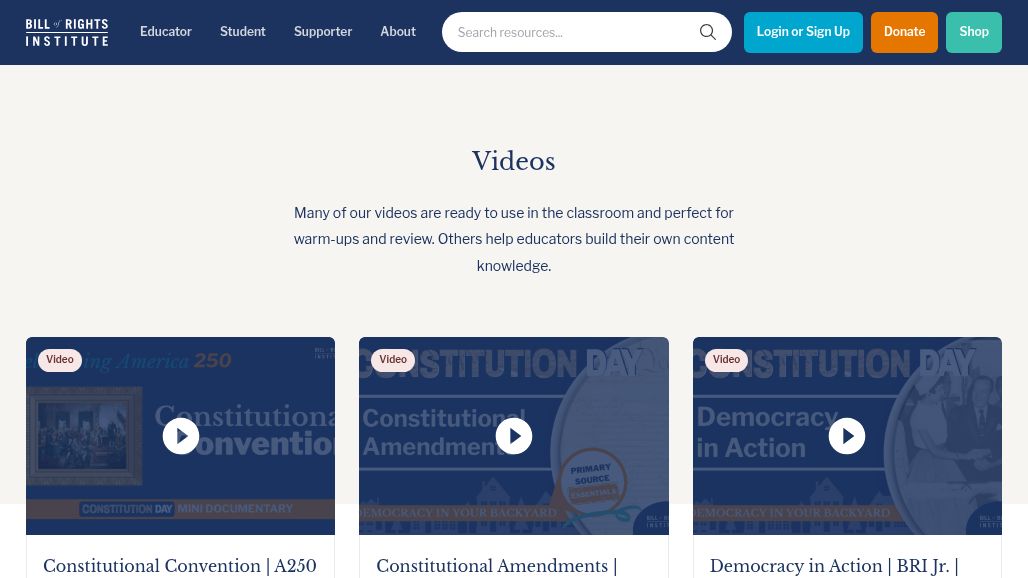The height and width of the screenshot is (578, 1028).
Task: Open the Student menu
Action: [x=243, y=31]
